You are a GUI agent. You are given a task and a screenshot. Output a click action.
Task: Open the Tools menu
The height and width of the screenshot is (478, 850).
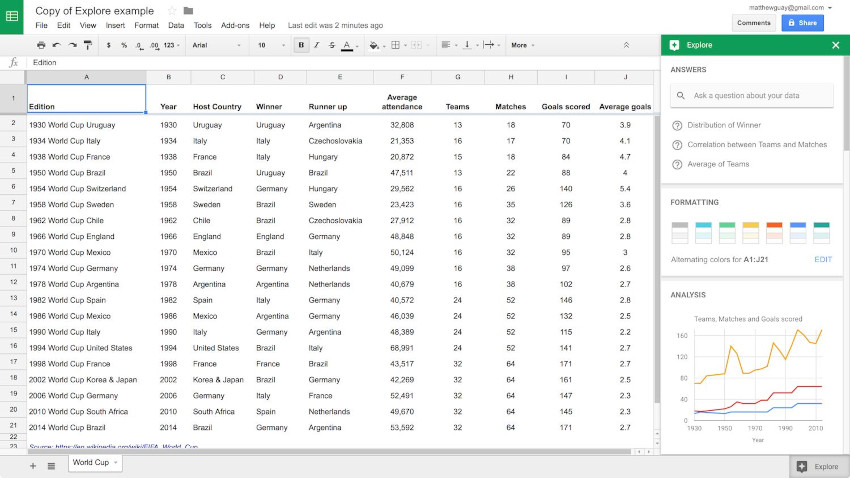coord(202,25)
